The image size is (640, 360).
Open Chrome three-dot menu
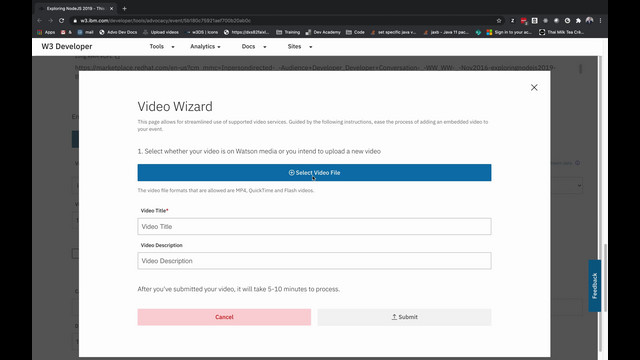[600, 20]
